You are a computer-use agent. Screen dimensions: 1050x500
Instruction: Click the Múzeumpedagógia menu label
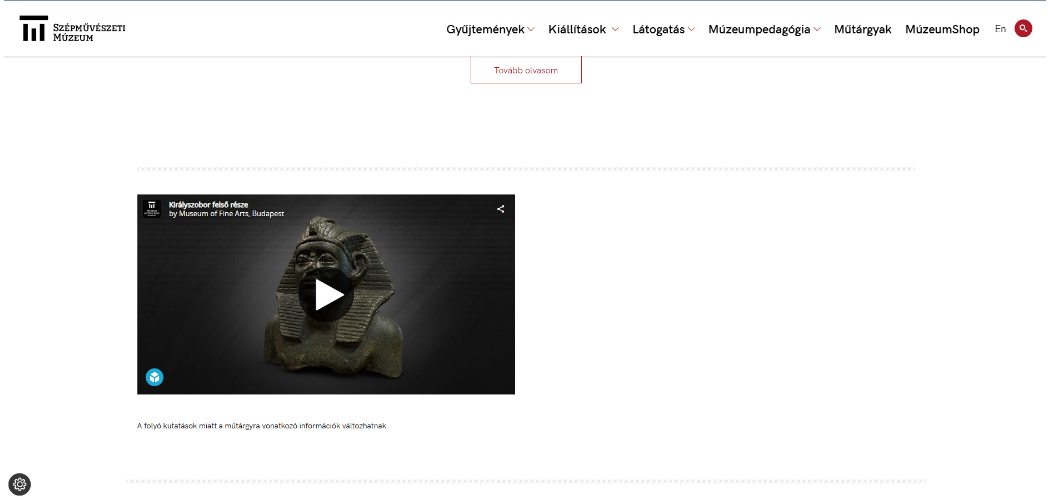(759, 30)
